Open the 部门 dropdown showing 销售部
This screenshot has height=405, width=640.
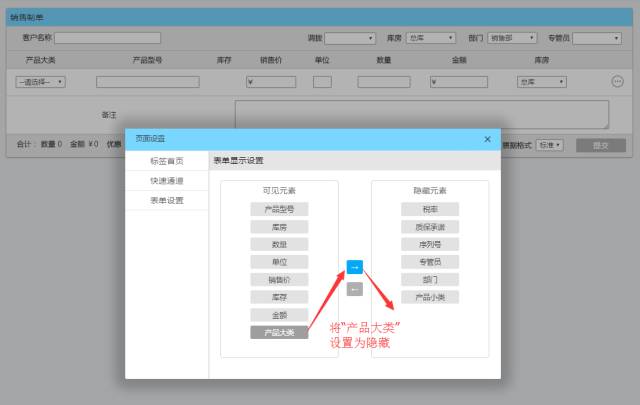click(x=512, y=38)
